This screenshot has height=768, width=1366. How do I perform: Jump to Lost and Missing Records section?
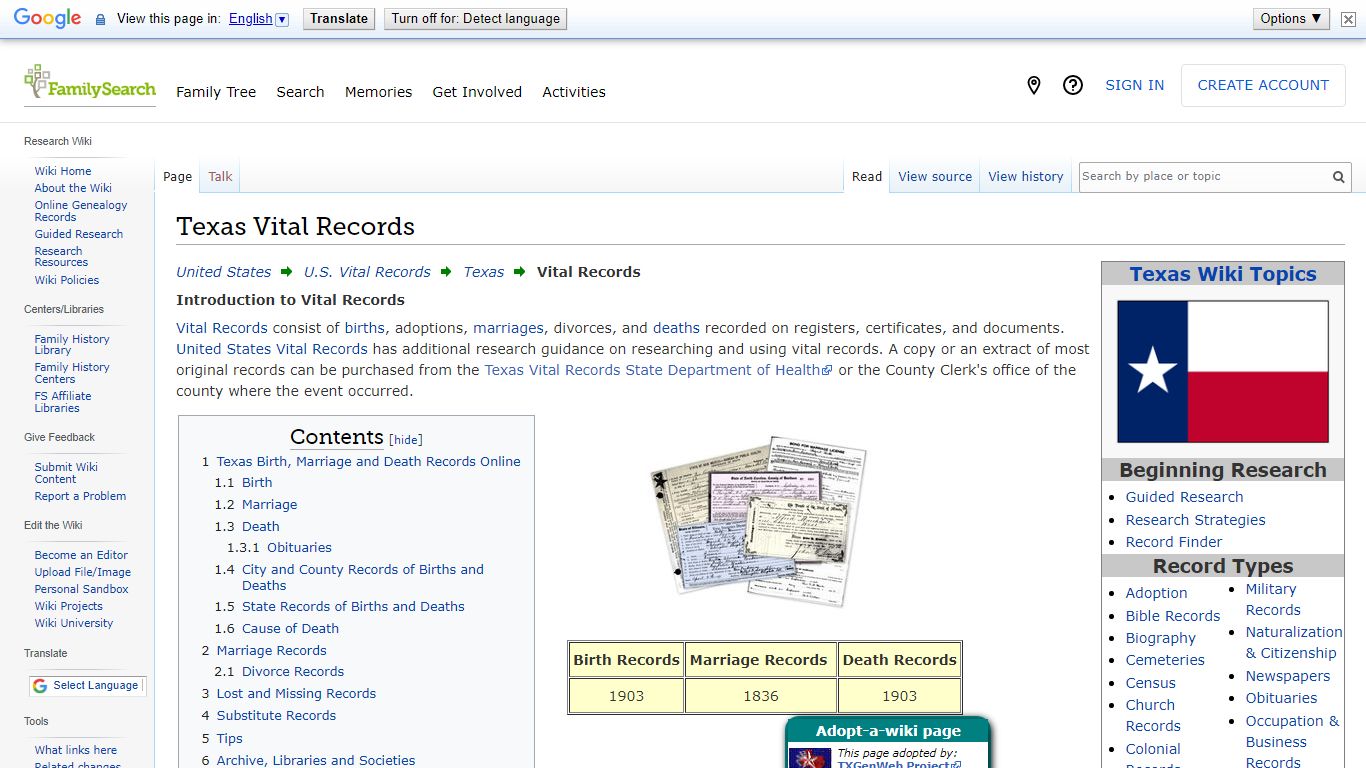pyautogui.click(x=296, y=694)
